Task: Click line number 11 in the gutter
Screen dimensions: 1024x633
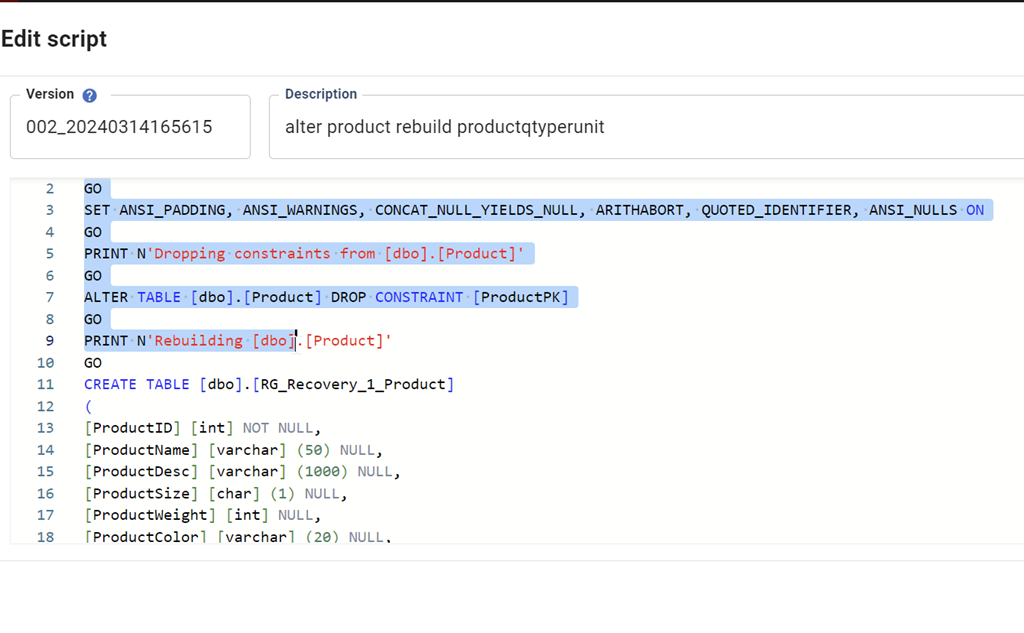Action: click(45, 385)
